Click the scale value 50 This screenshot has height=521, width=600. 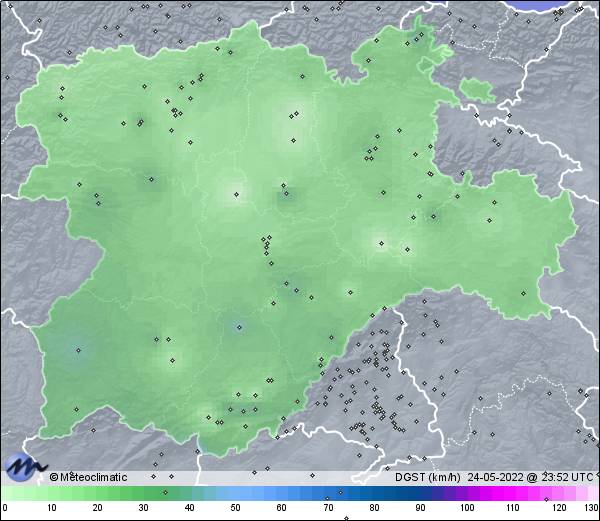pyautogui.click(x=235, y=508)
